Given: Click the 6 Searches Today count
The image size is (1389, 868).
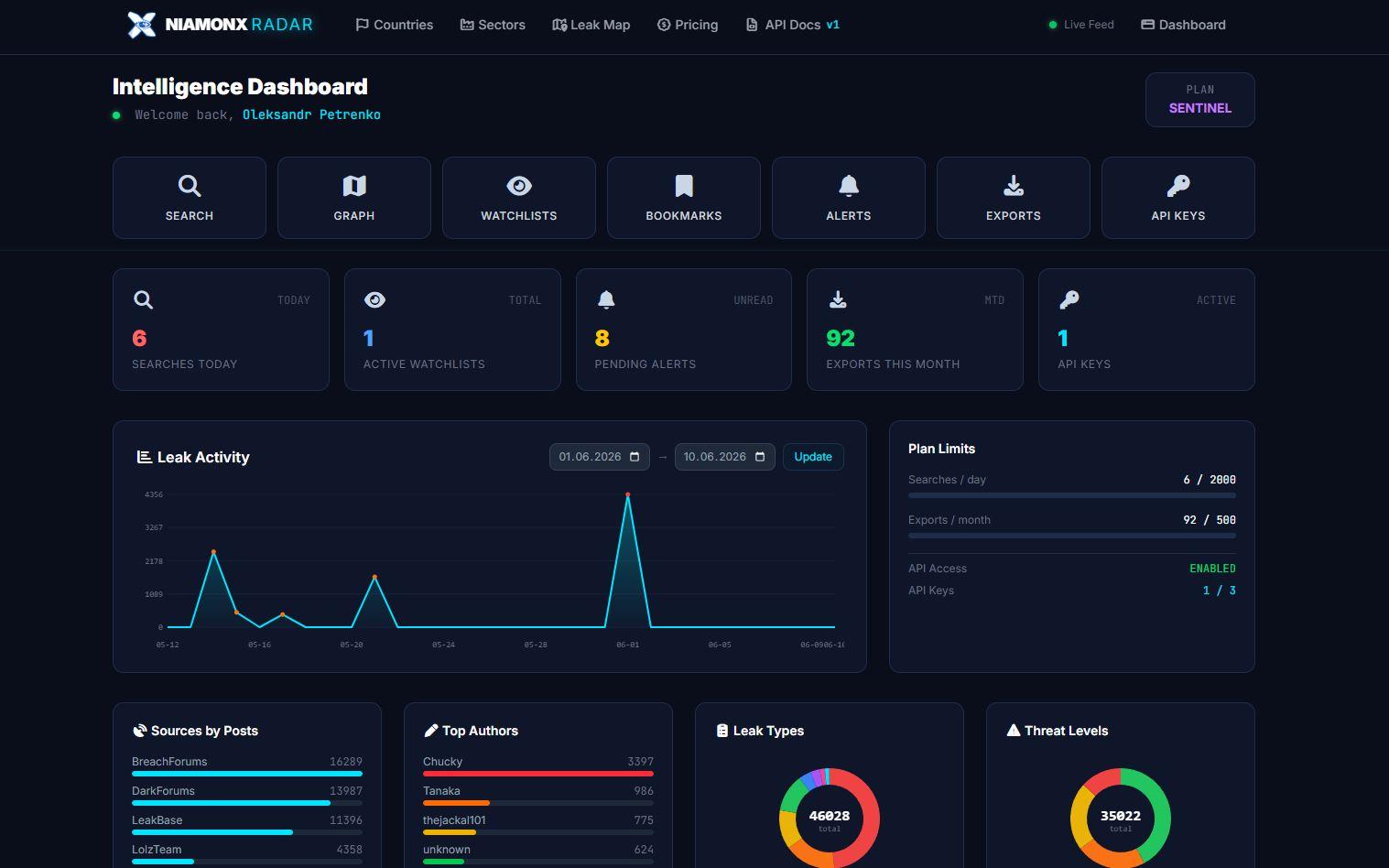Looking at the screenshot, I should pyautogui.click(x=139, y=339).
